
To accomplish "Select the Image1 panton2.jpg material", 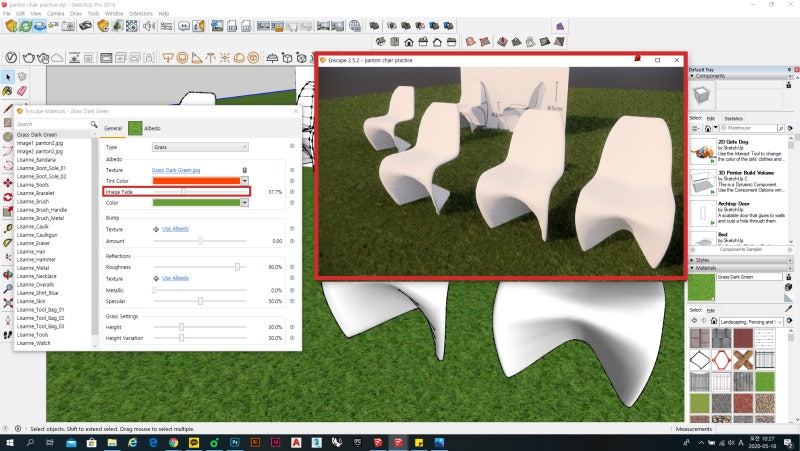I will coord(40,143).
